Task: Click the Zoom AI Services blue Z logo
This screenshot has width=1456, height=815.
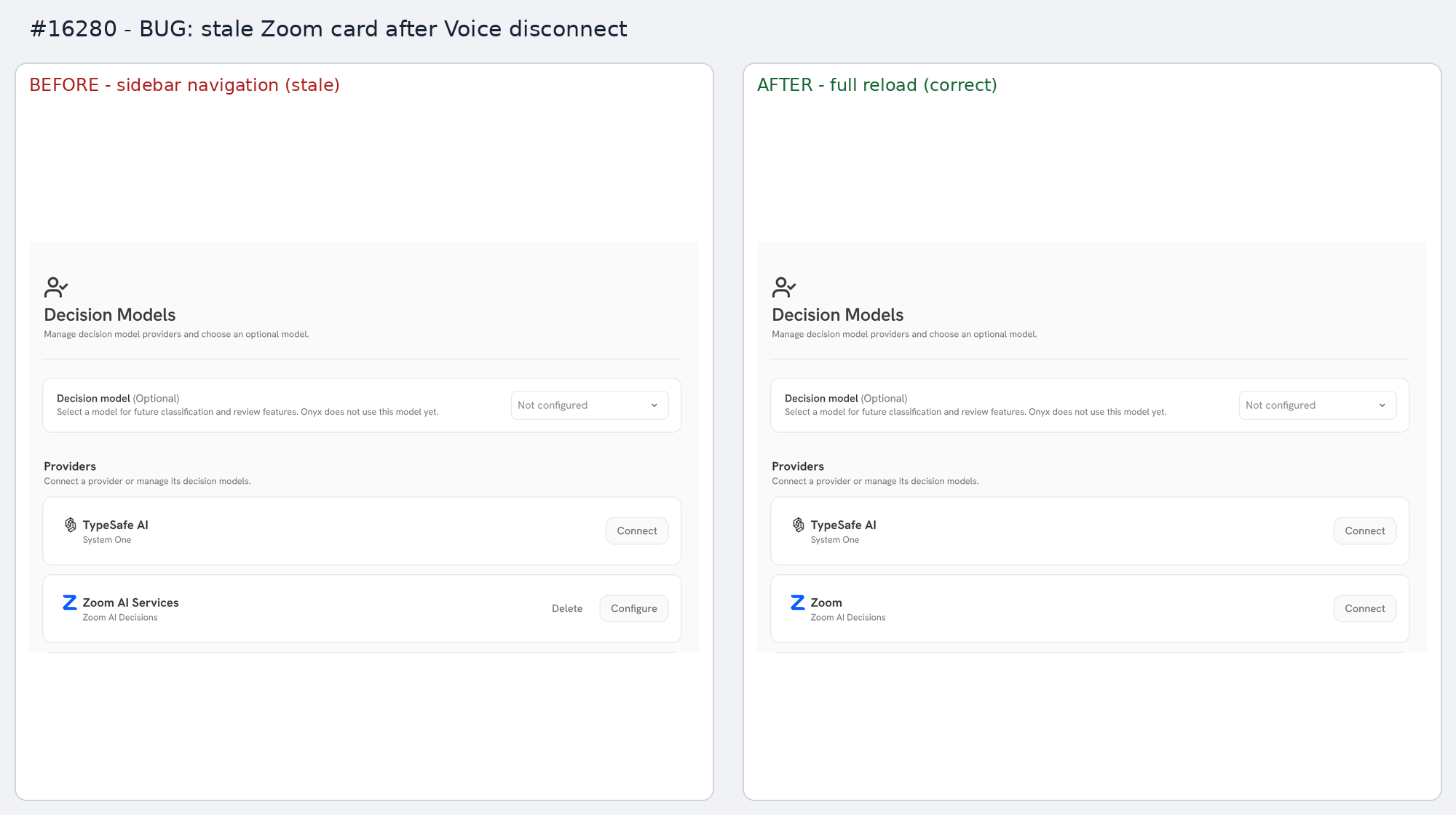Action: (70, 603)
